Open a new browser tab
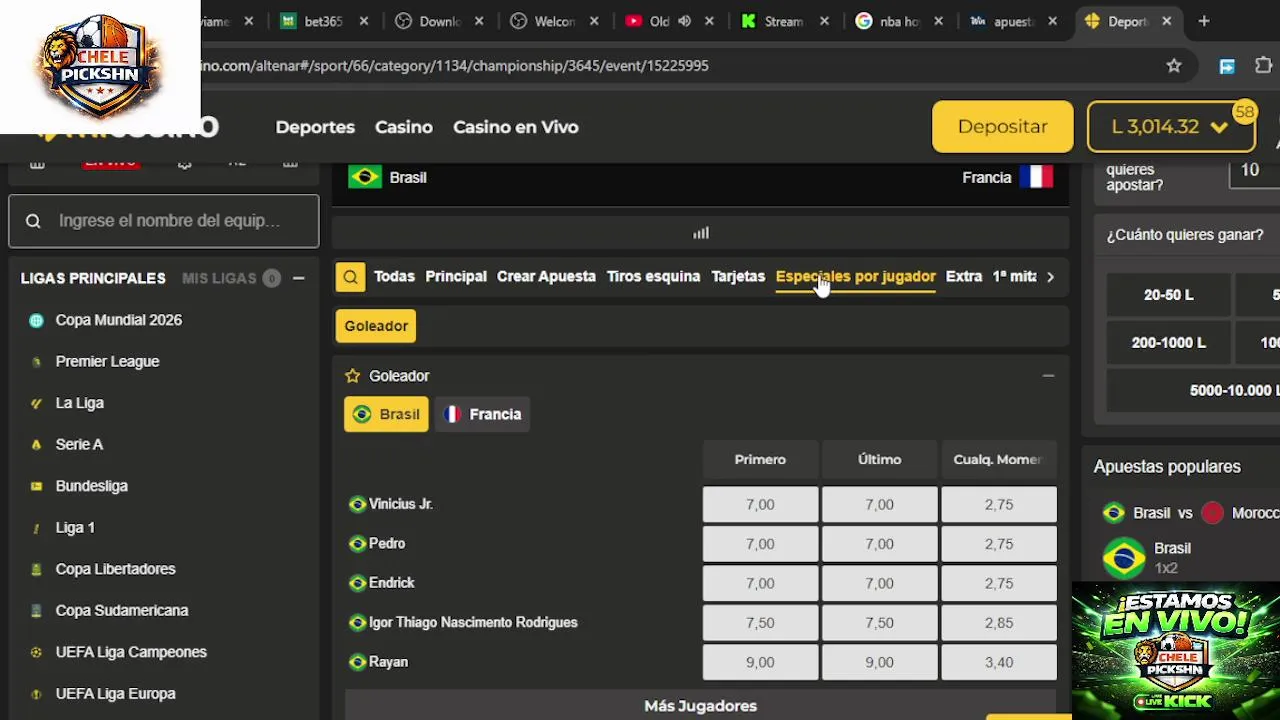Image resolution: width=1280 pixels, height=720 pixels. pos(1204,21)
